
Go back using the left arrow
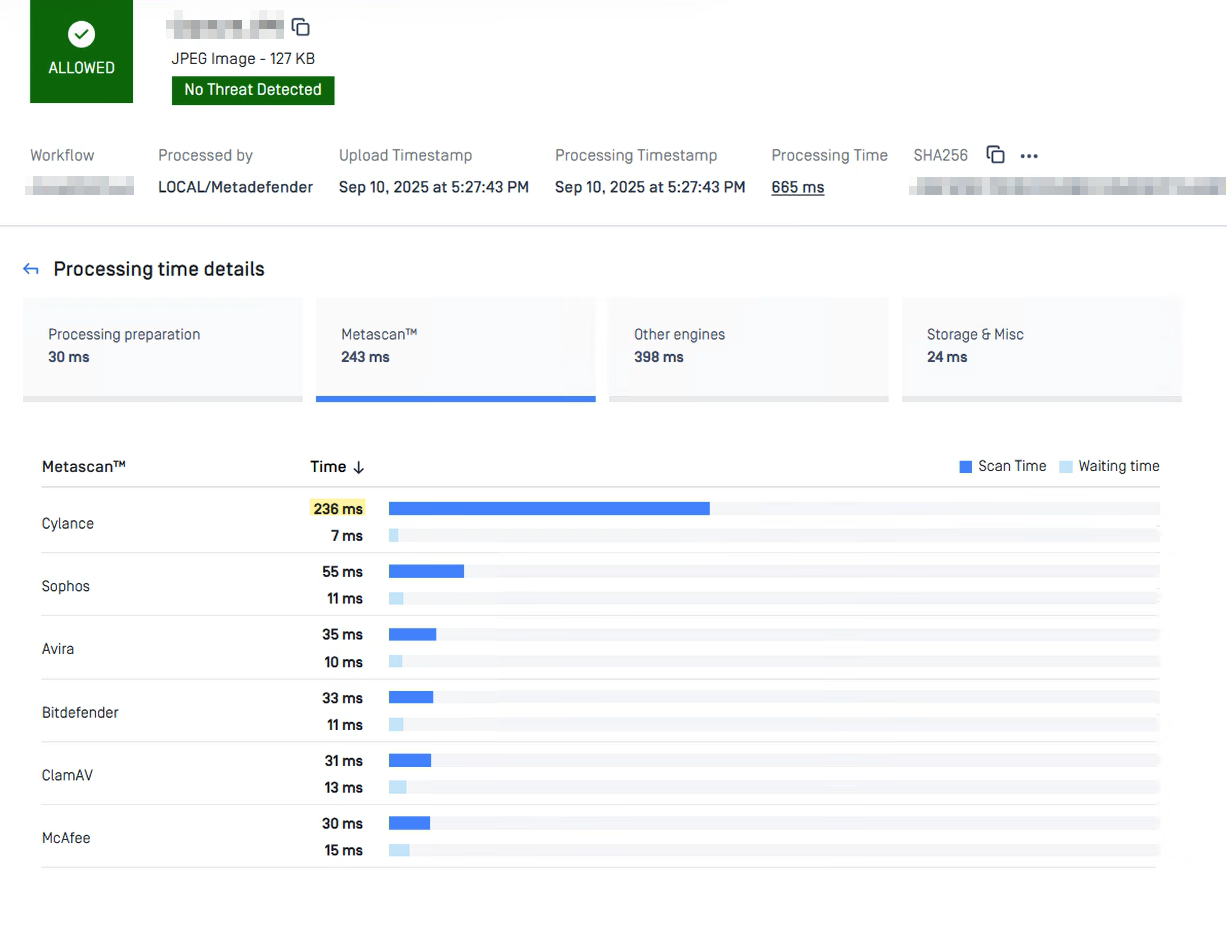(x=31, y=269)
